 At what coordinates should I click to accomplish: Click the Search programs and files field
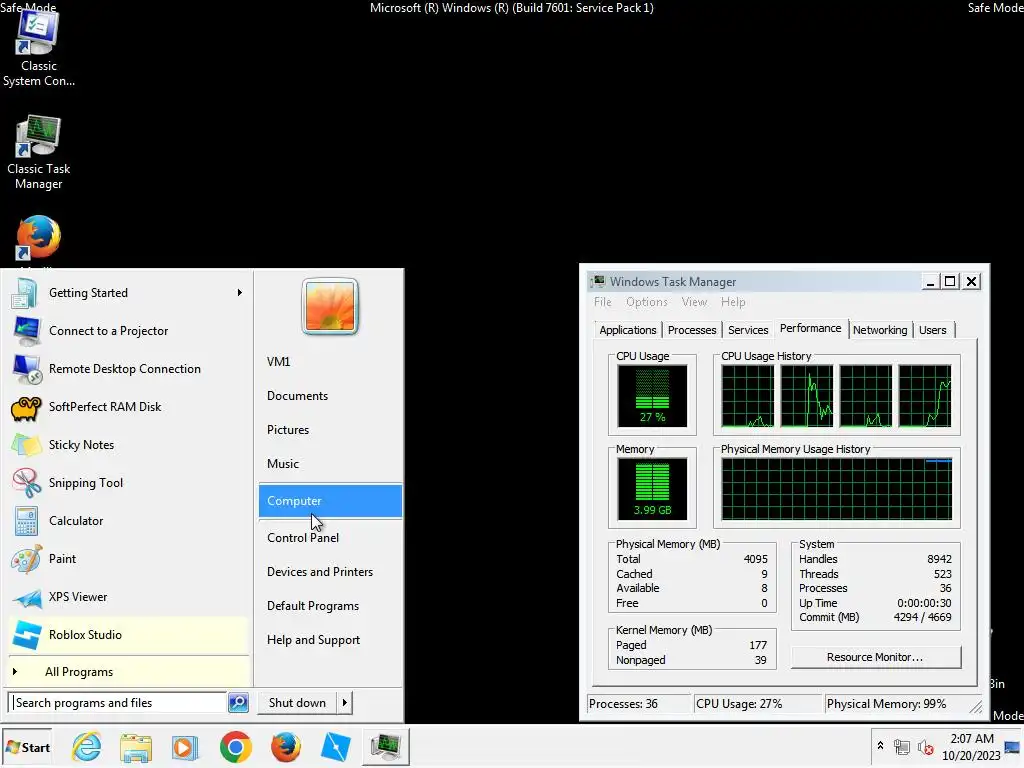[x=118, y=703]
